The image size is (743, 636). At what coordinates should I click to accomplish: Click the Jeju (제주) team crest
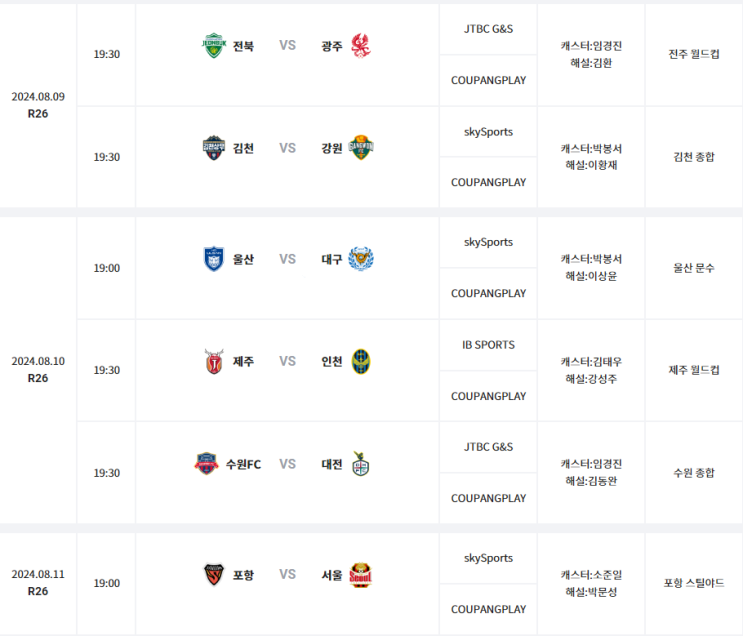pyautogui.click(x=214, y=361)
